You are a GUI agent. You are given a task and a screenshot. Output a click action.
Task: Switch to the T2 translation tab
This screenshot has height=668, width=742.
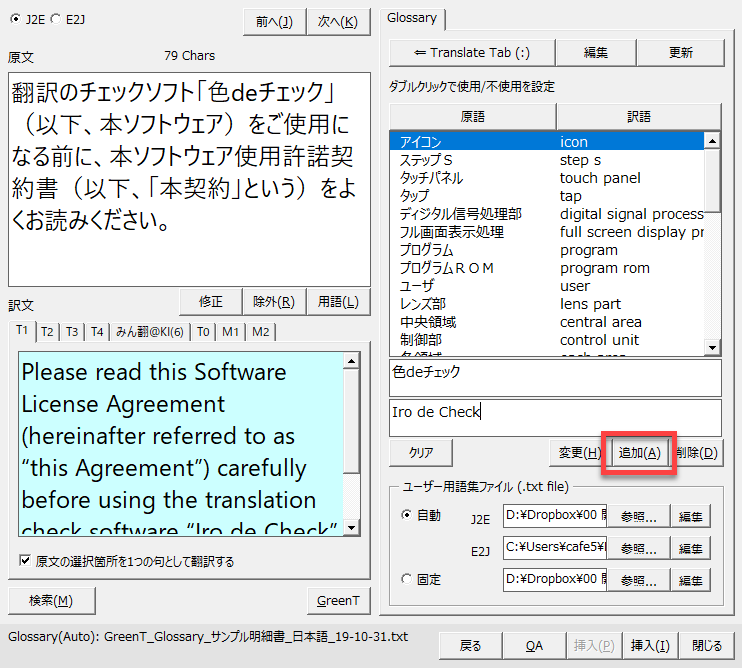tap(47, 332)
